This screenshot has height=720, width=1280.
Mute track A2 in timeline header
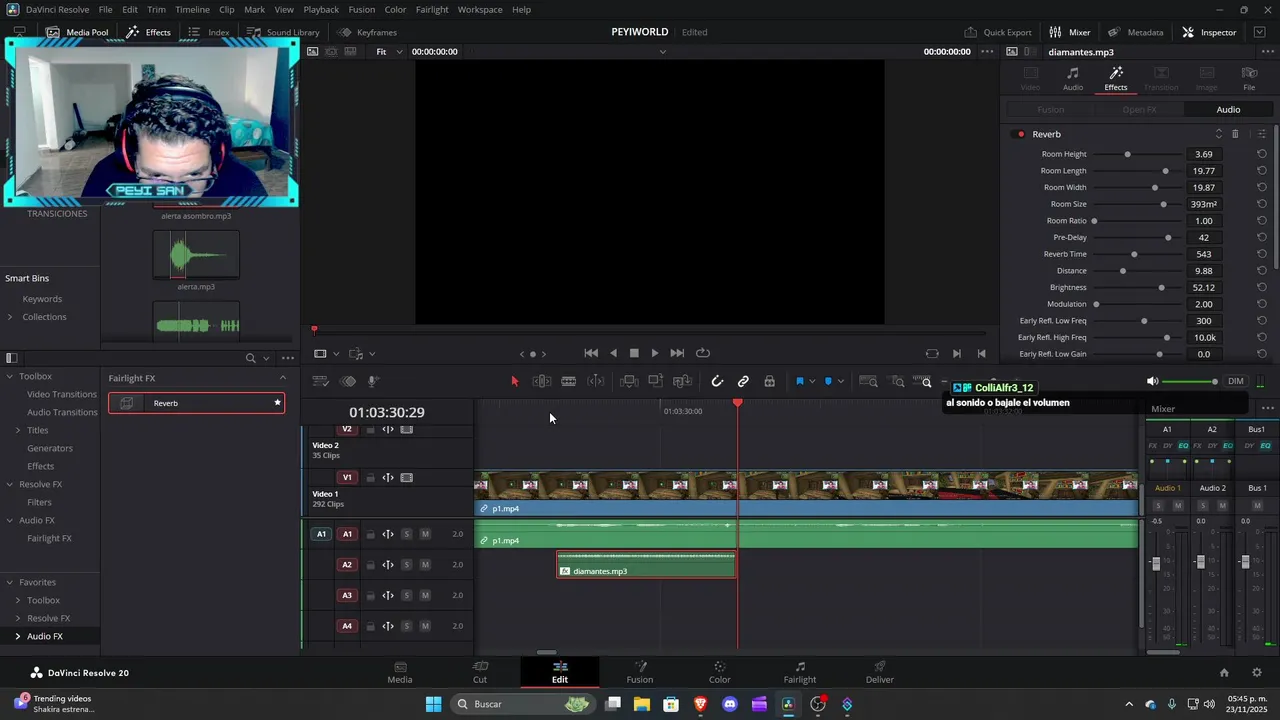(x=425, y=565)
